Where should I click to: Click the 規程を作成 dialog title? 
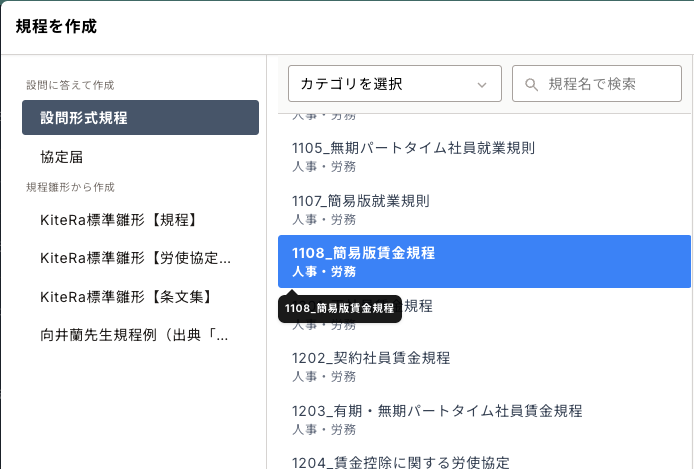click(x=56, y=27)
